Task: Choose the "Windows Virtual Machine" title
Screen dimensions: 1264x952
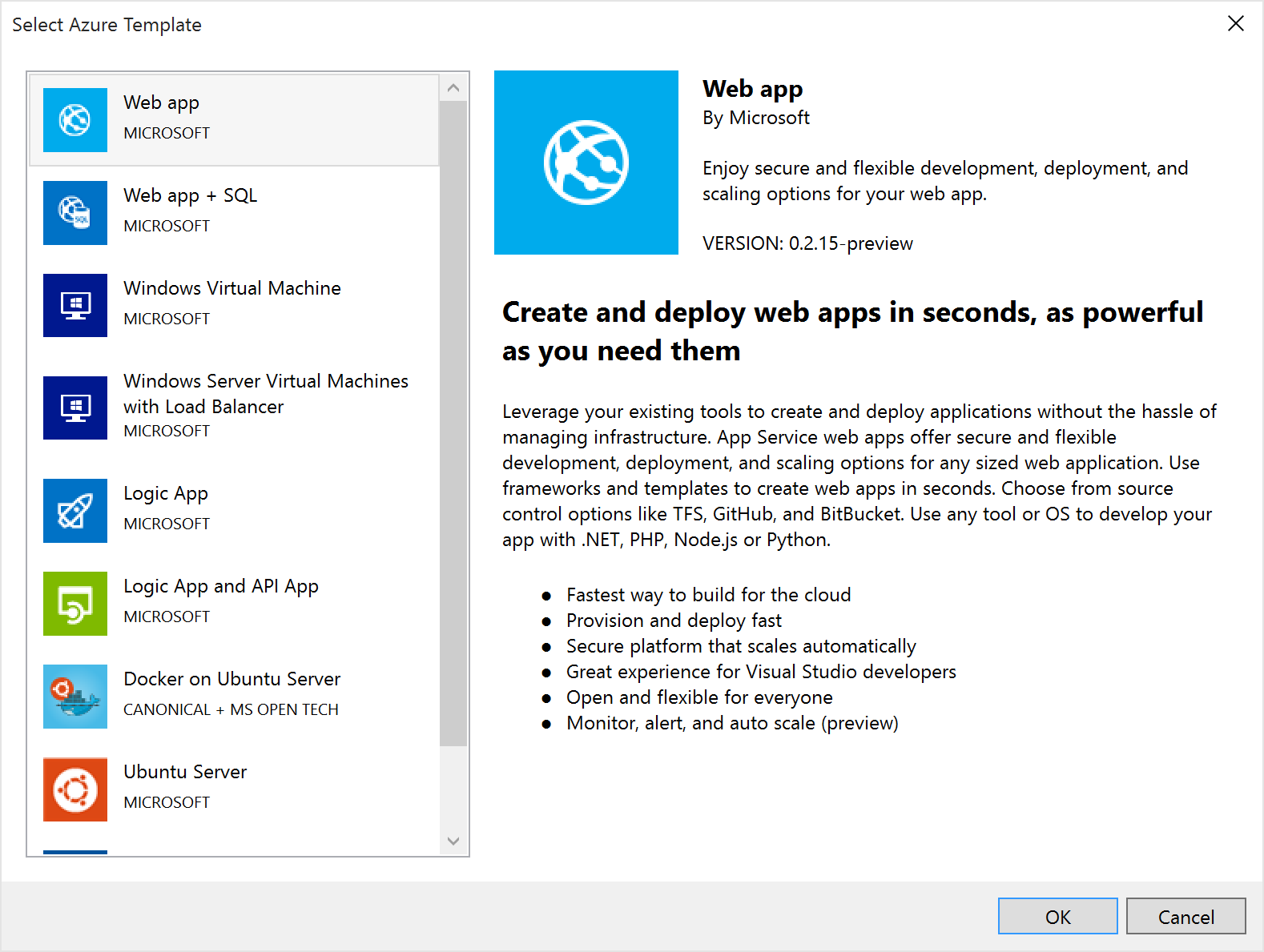Action: pyautogui.click(x=232, y=288)
